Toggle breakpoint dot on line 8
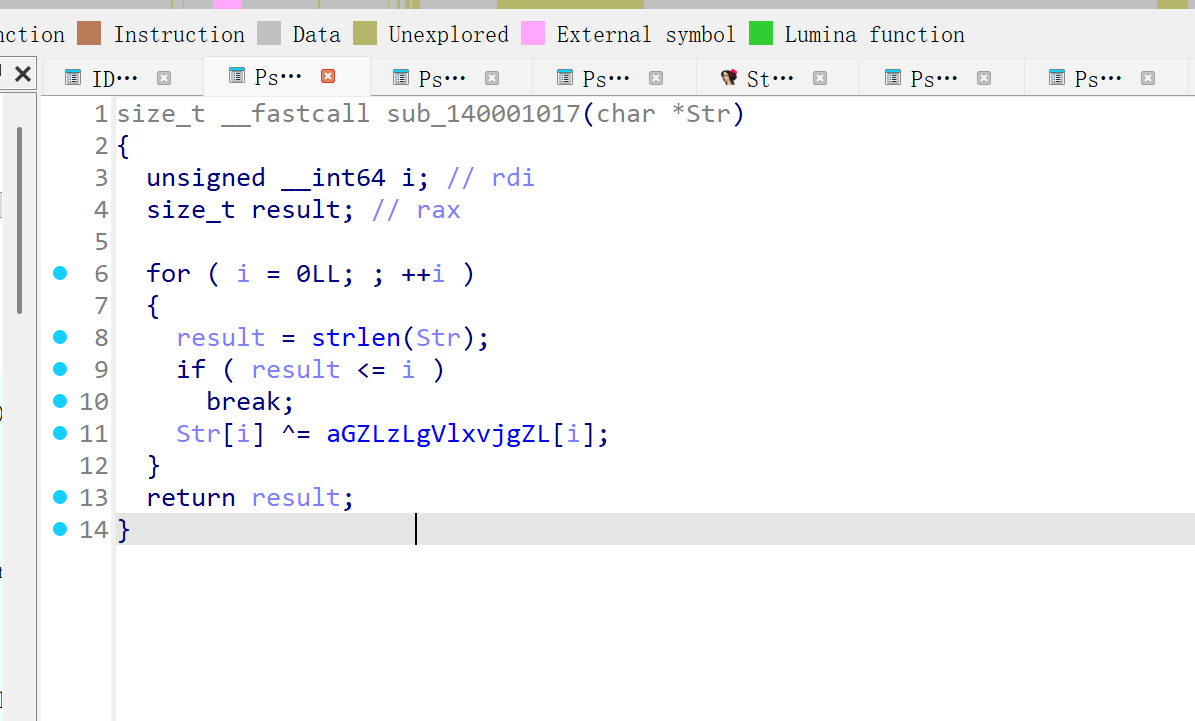Viewport: 1195px width, 721px height. tap(60, 337)
